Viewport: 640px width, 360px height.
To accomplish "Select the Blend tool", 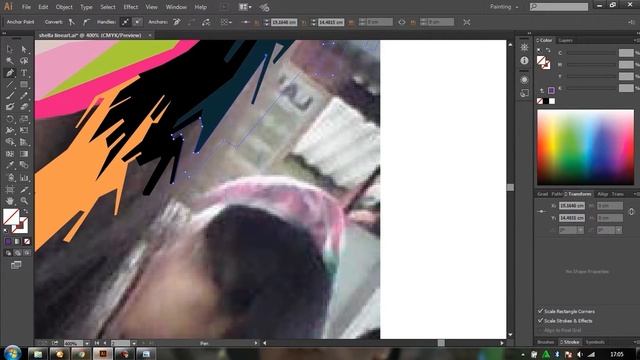I will (x=24, y=165).
